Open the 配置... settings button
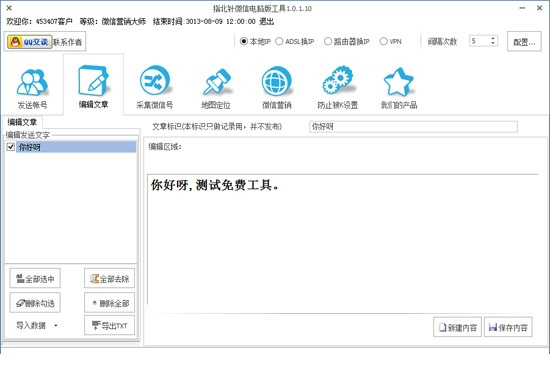 [x=524, y=42]
